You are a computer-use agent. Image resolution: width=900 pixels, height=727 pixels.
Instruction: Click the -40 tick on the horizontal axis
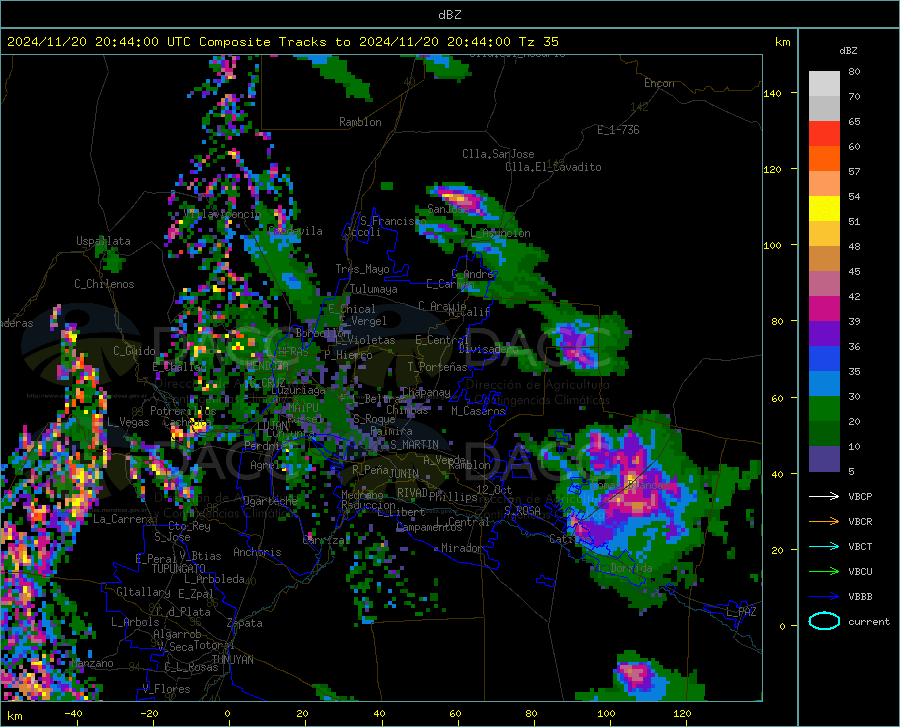[x=73, y=713]
